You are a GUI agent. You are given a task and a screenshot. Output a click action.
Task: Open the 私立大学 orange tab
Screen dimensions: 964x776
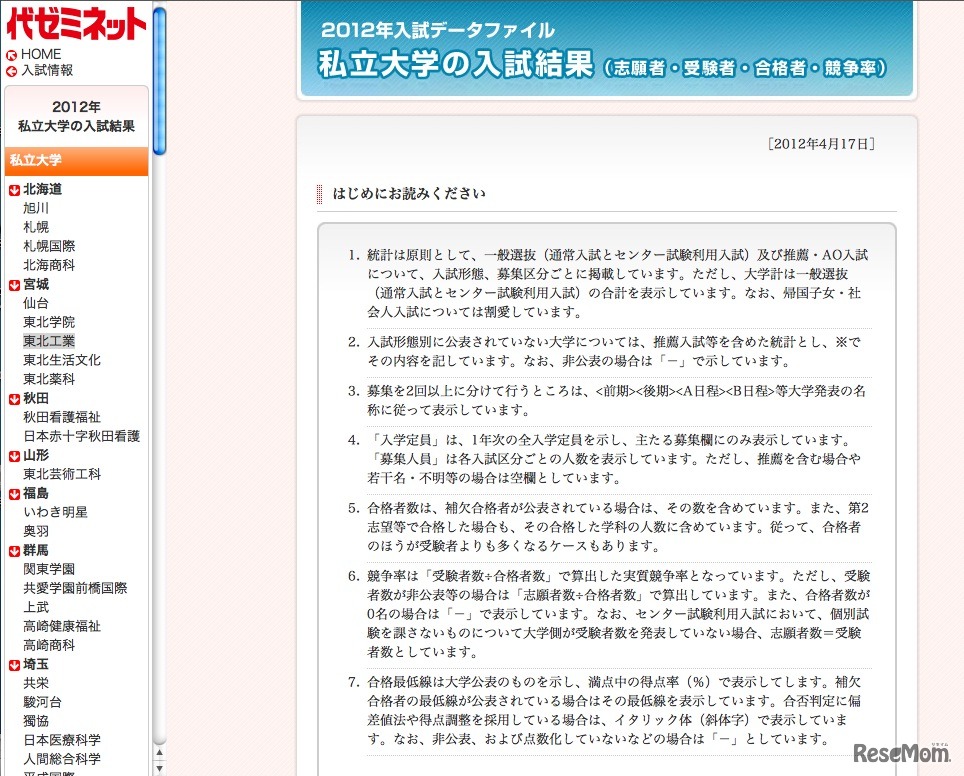pyautogui.click(x=76, y=160)
